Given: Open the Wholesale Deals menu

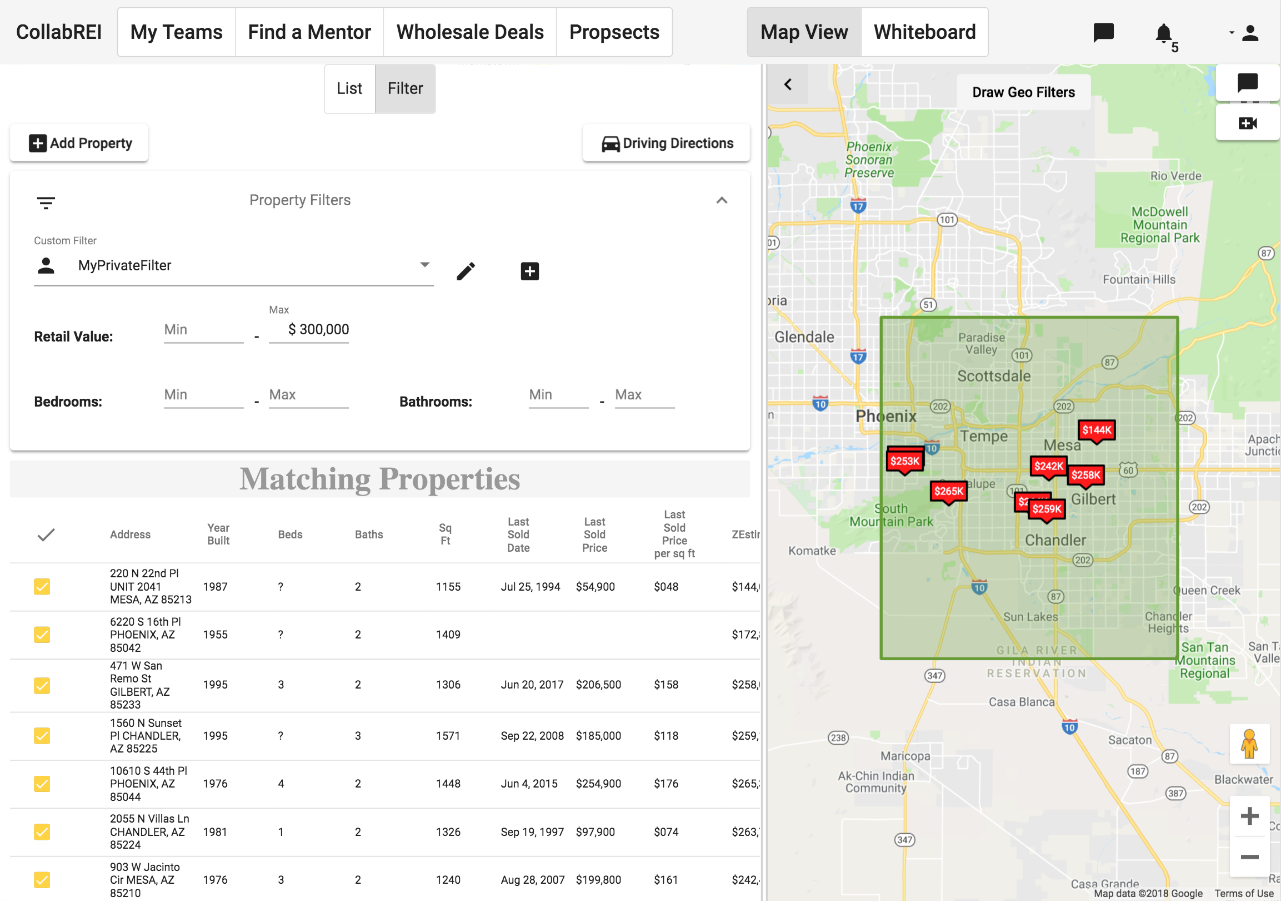Looking at the screenshot, I should point(470,32).
